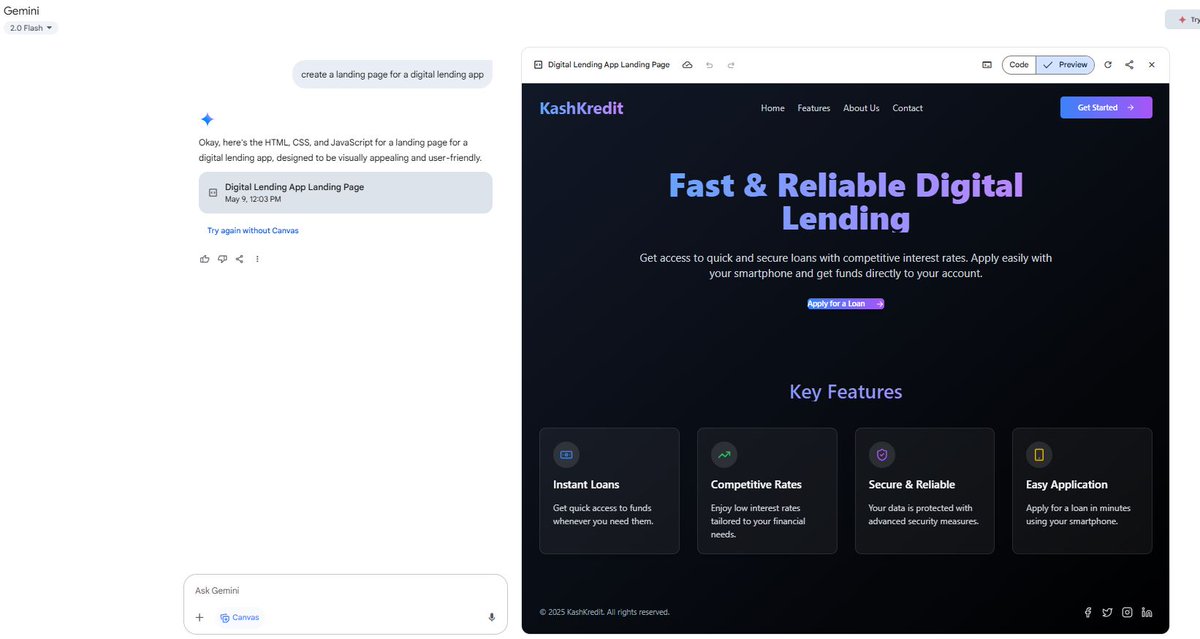Click the canvas document icon in header

pos(538,65)
